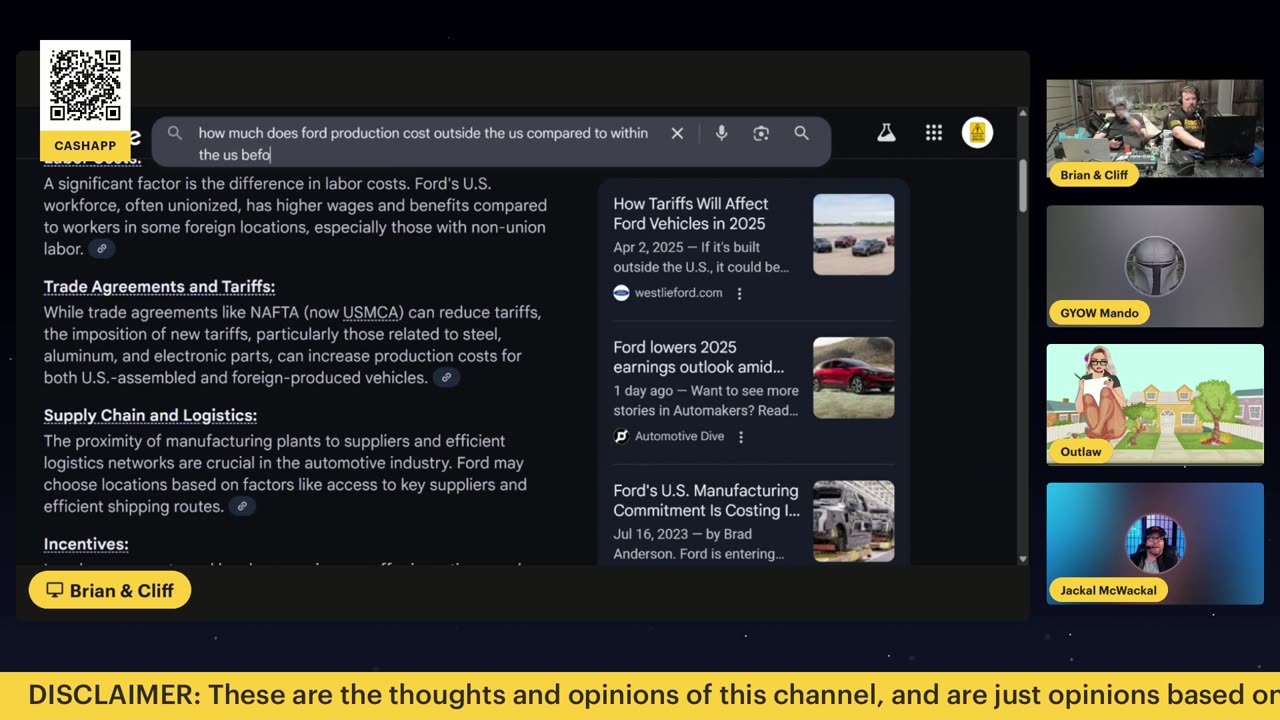Click the 'Apr 2, 2025' article snippet
The width and height of the screenshot is (1280, 720).
[x=701, y=257]
